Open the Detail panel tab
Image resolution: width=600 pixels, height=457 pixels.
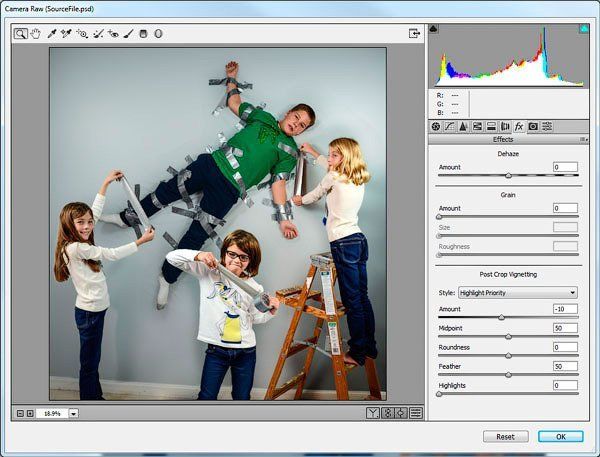coord(463,126)
